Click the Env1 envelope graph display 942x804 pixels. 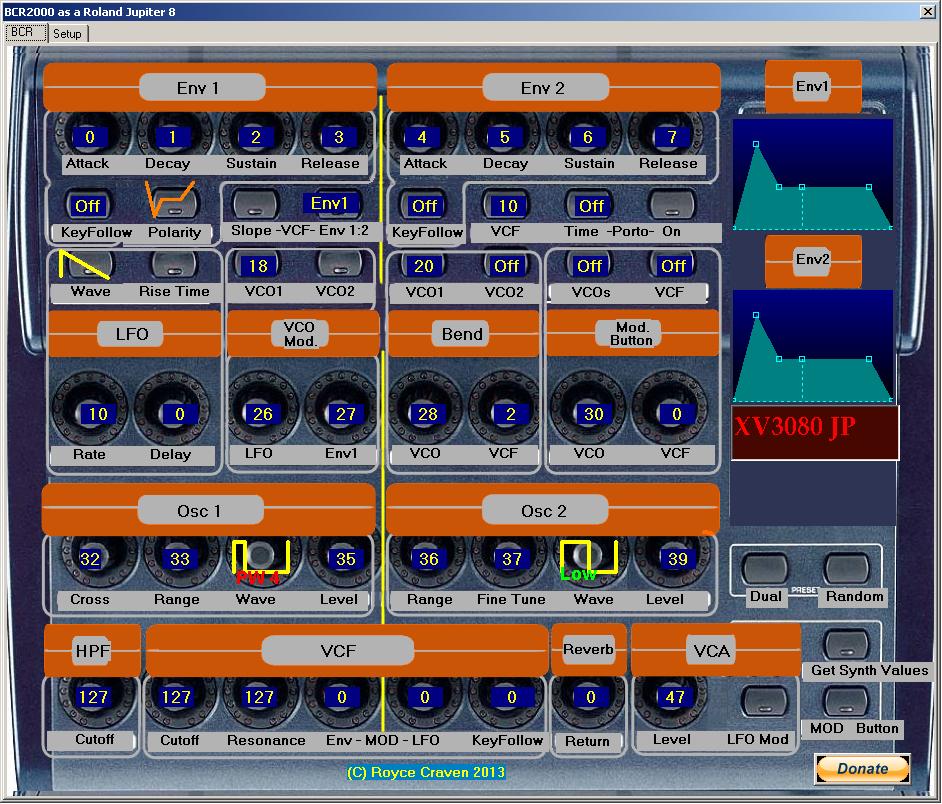click(812, 175)
